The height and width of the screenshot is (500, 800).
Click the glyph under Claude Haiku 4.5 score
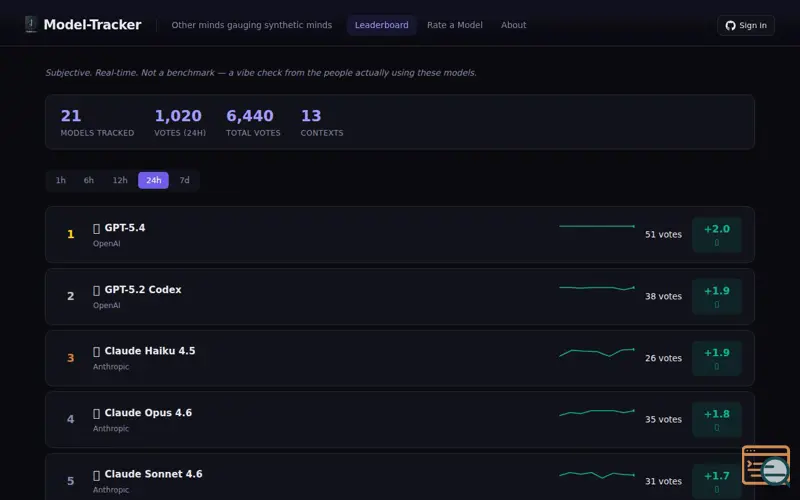[717, 366]
